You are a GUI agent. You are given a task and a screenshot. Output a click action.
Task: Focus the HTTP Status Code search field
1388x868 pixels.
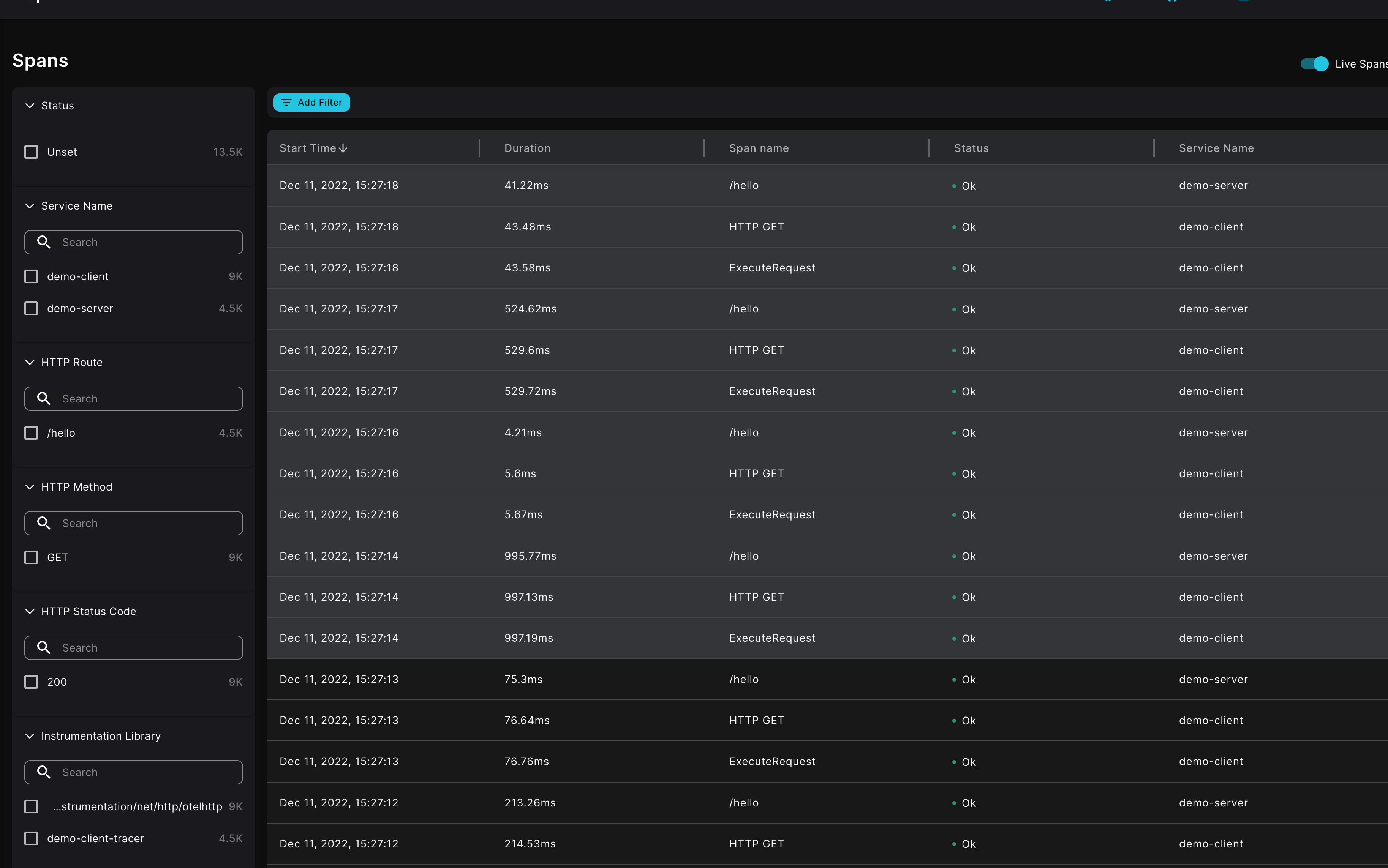(133, 647)
